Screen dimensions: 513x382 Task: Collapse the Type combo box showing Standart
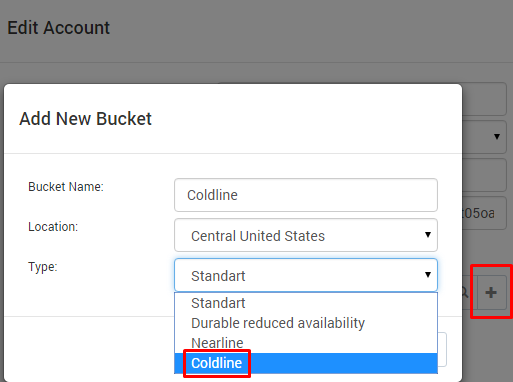(x=306, y=275)
